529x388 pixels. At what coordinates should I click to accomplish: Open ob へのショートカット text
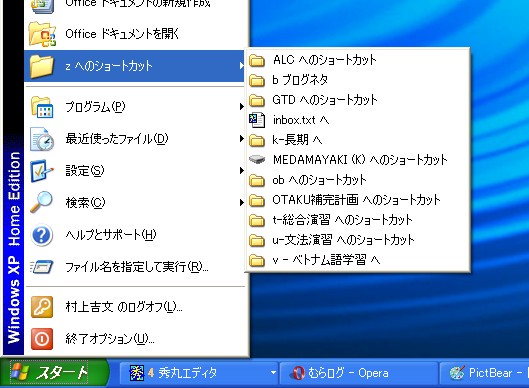(x=319, y=180)
